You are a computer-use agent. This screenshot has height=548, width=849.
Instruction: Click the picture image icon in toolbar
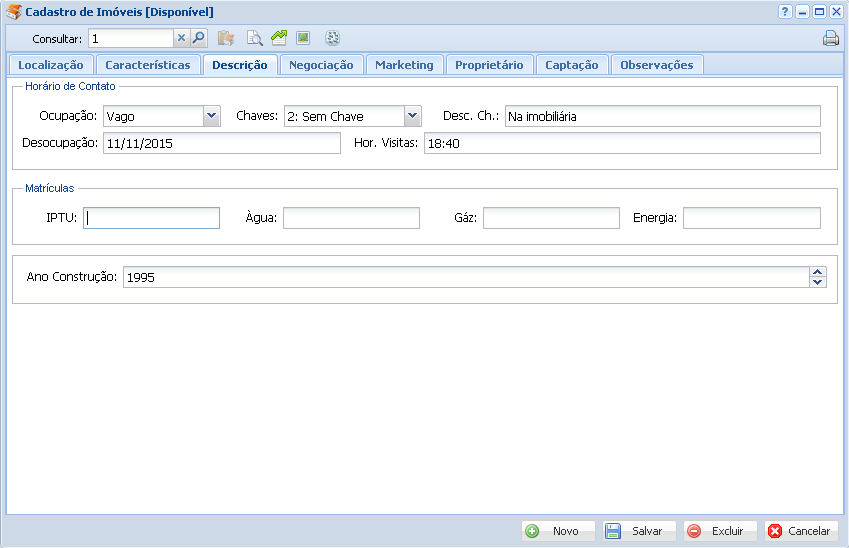pos(303,38)
